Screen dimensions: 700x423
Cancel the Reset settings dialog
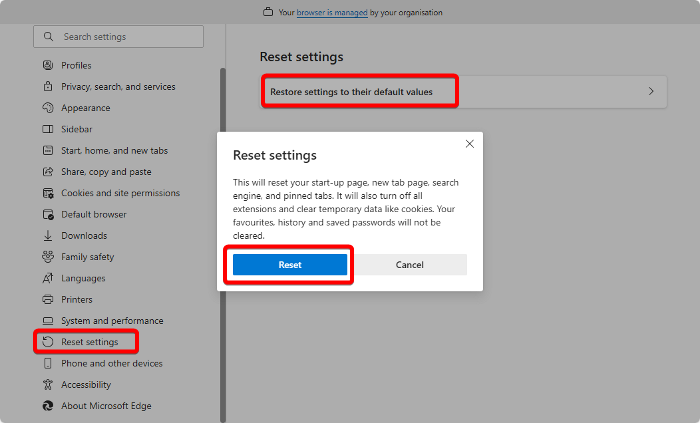(x=409, y=265)
